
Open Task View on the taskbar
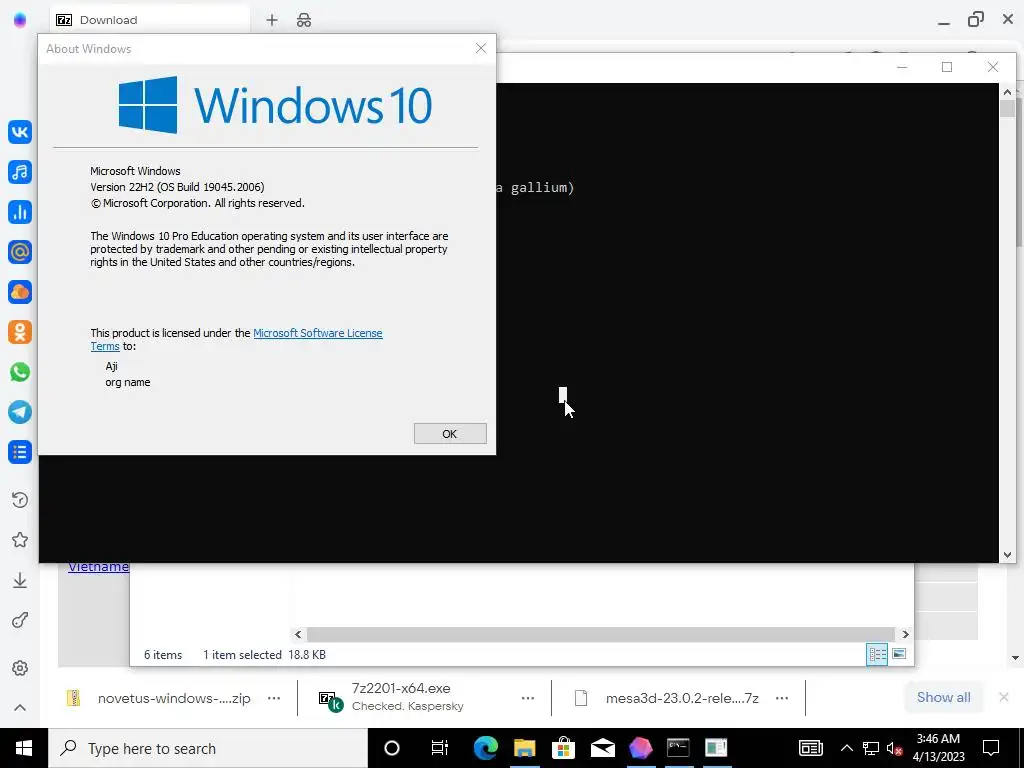(440, 748)
